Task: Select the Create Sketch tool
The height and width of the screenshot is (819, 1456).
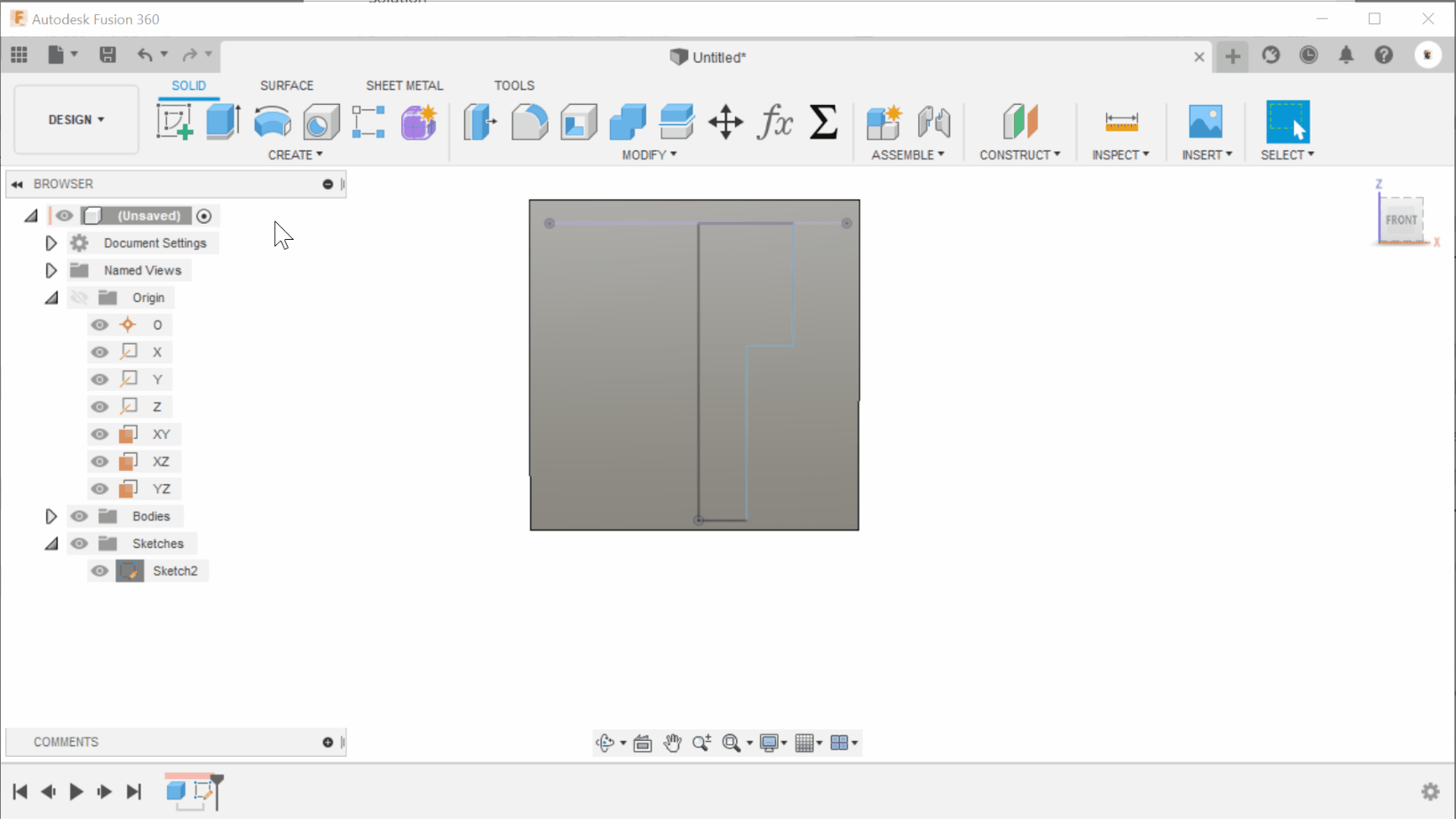Action: (174, 122)
